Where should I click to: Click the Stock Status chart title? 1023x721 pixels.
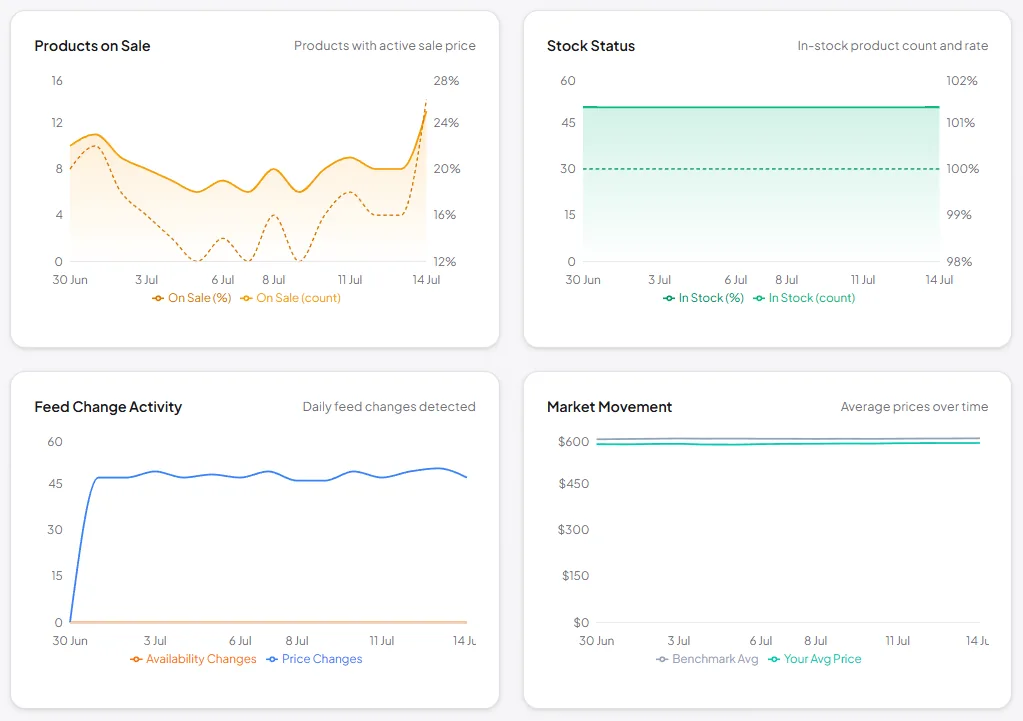(591, 46)
